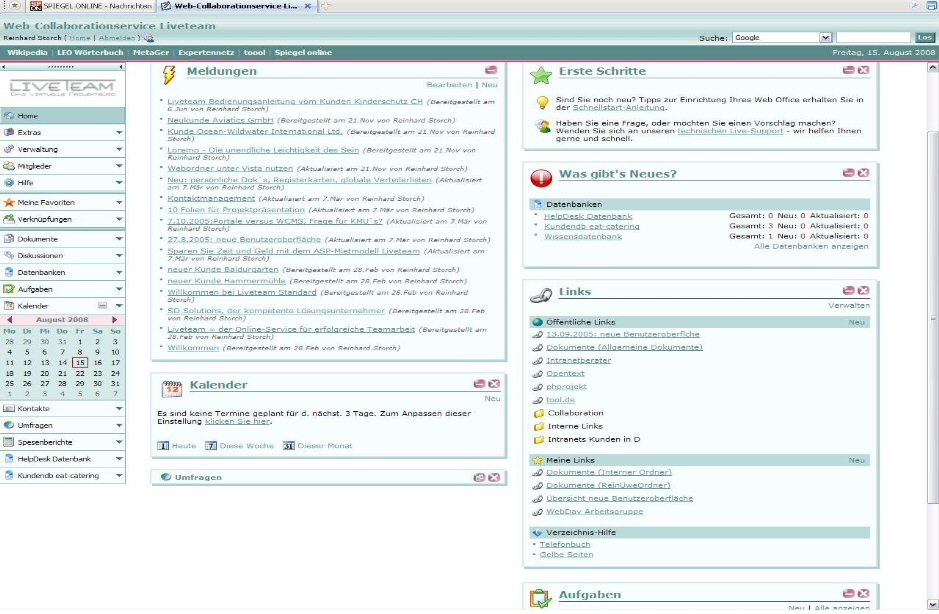939x614 pixels.
Task: Open the Opentext public link
Action: (565, 374)
